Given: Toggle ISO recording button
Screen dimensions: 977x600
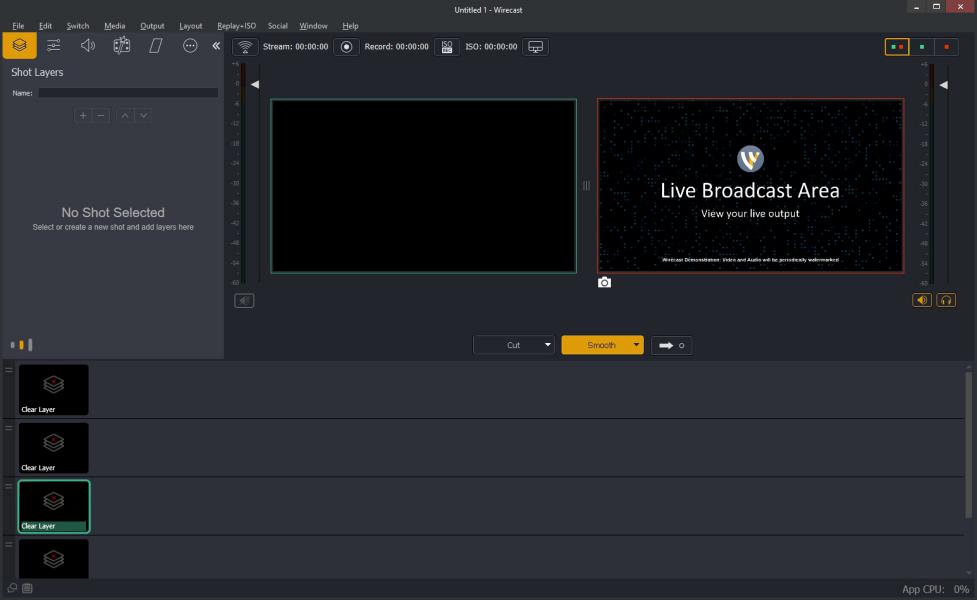Looking at the screenshot, I should click(447, 47).
